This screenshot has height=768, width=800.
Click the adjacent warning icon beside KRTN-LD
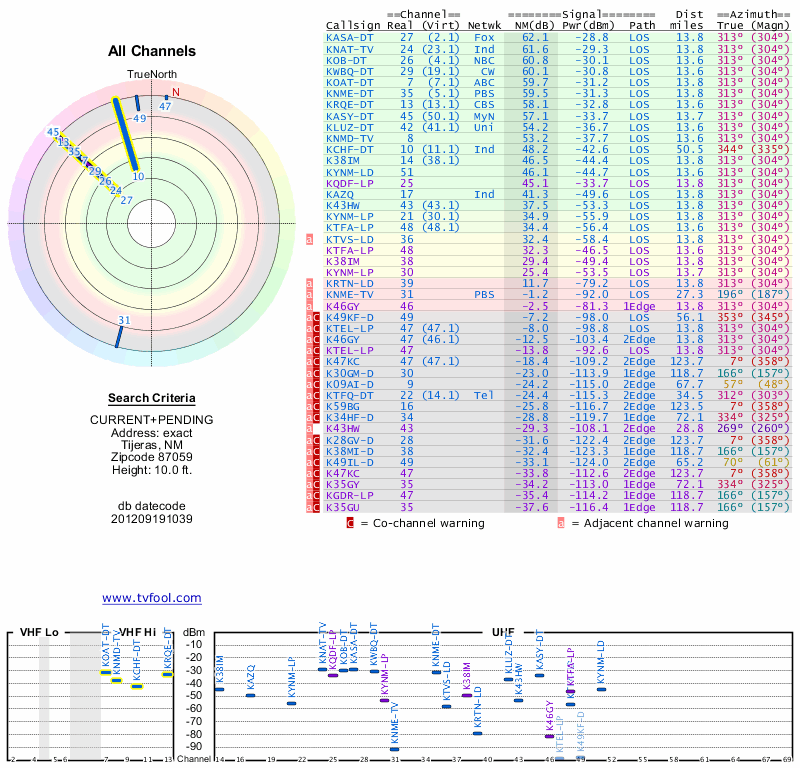(x=310, y=284)
